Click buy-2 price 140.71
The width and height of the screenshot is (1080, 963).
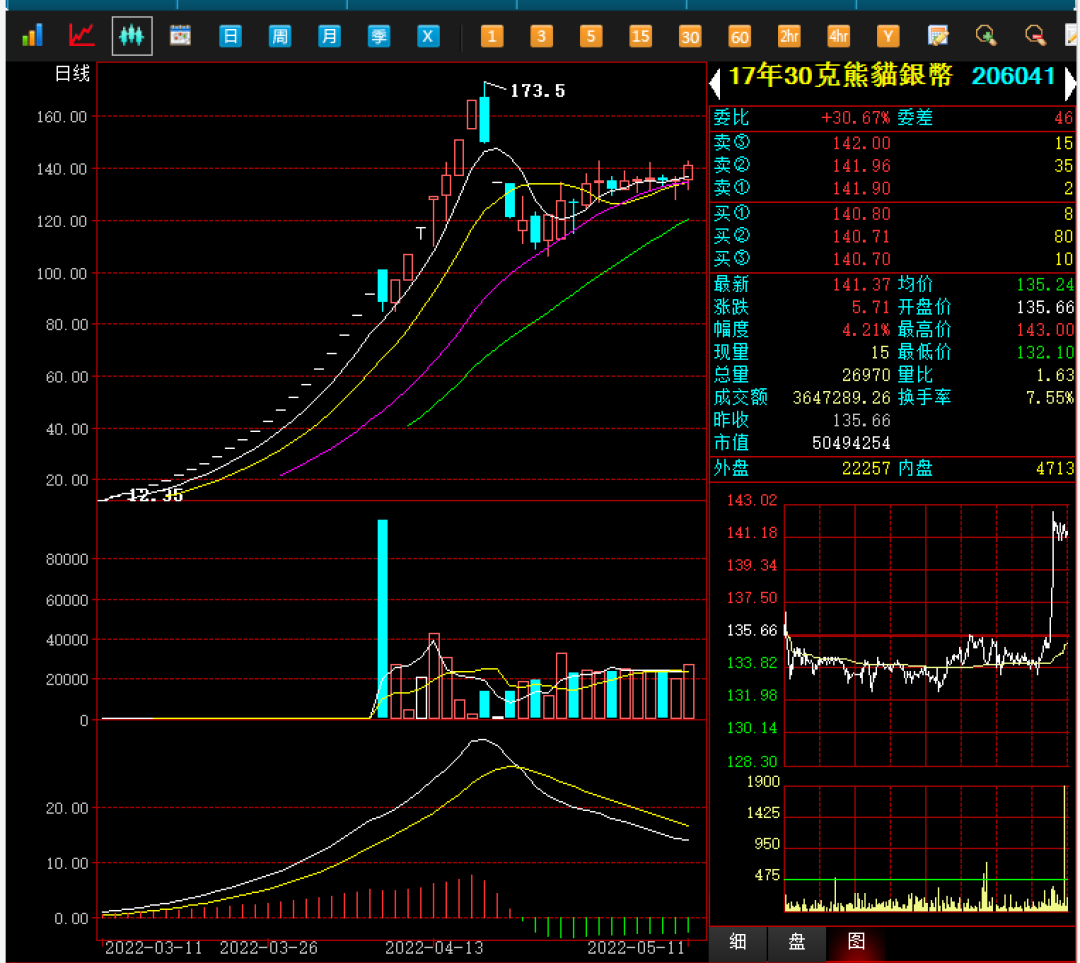coord(862,237)
